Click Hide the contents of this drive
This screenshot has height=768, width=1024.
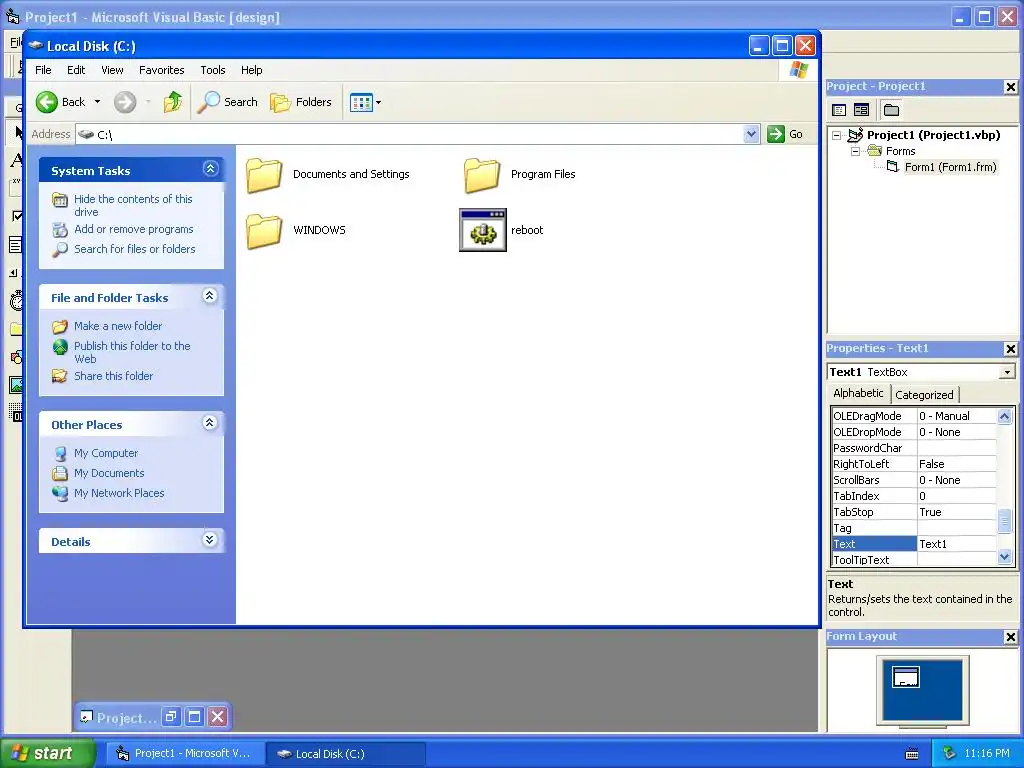pos(133,205)
